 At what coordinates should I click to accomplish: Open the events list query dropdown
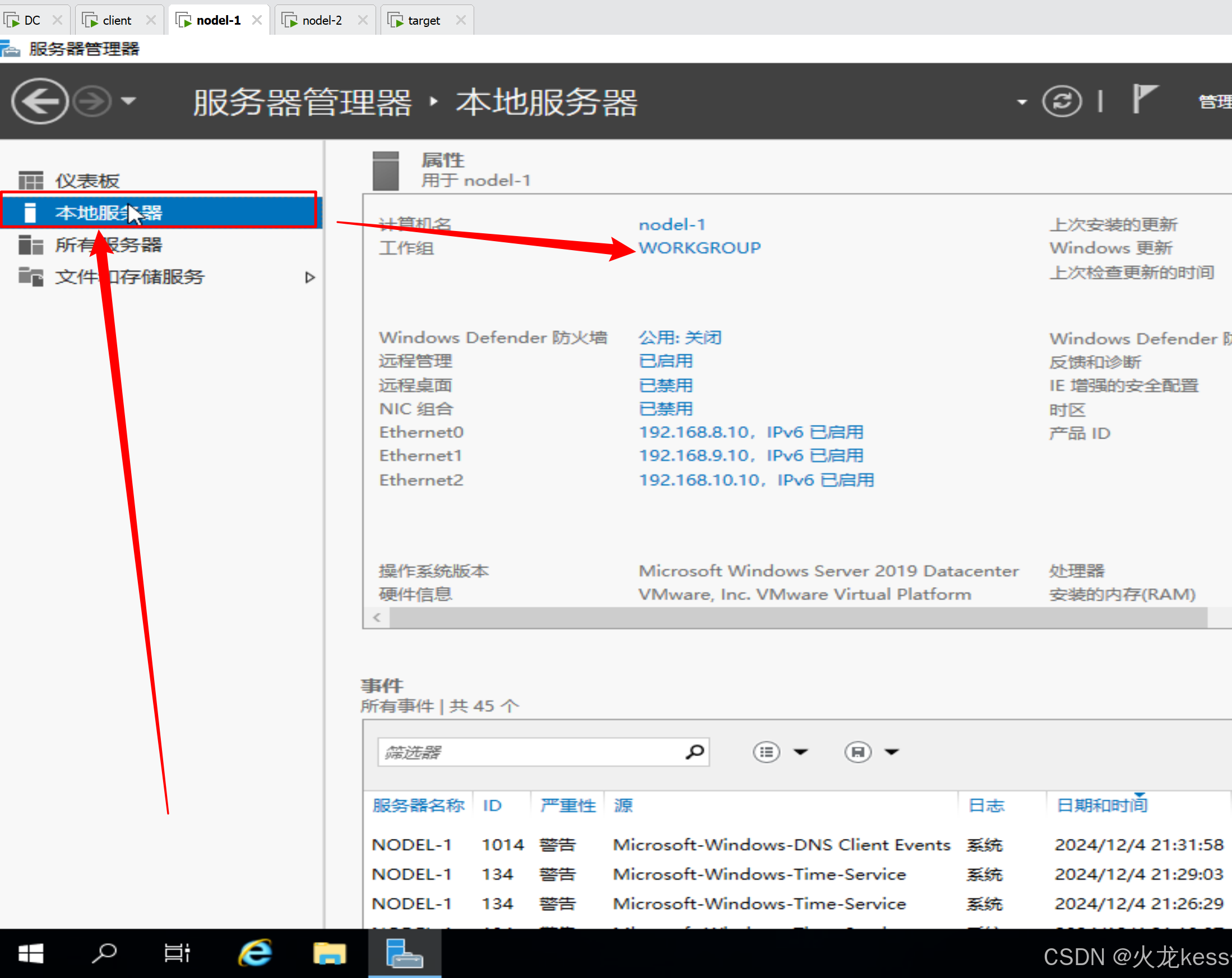tap(800, 751)
